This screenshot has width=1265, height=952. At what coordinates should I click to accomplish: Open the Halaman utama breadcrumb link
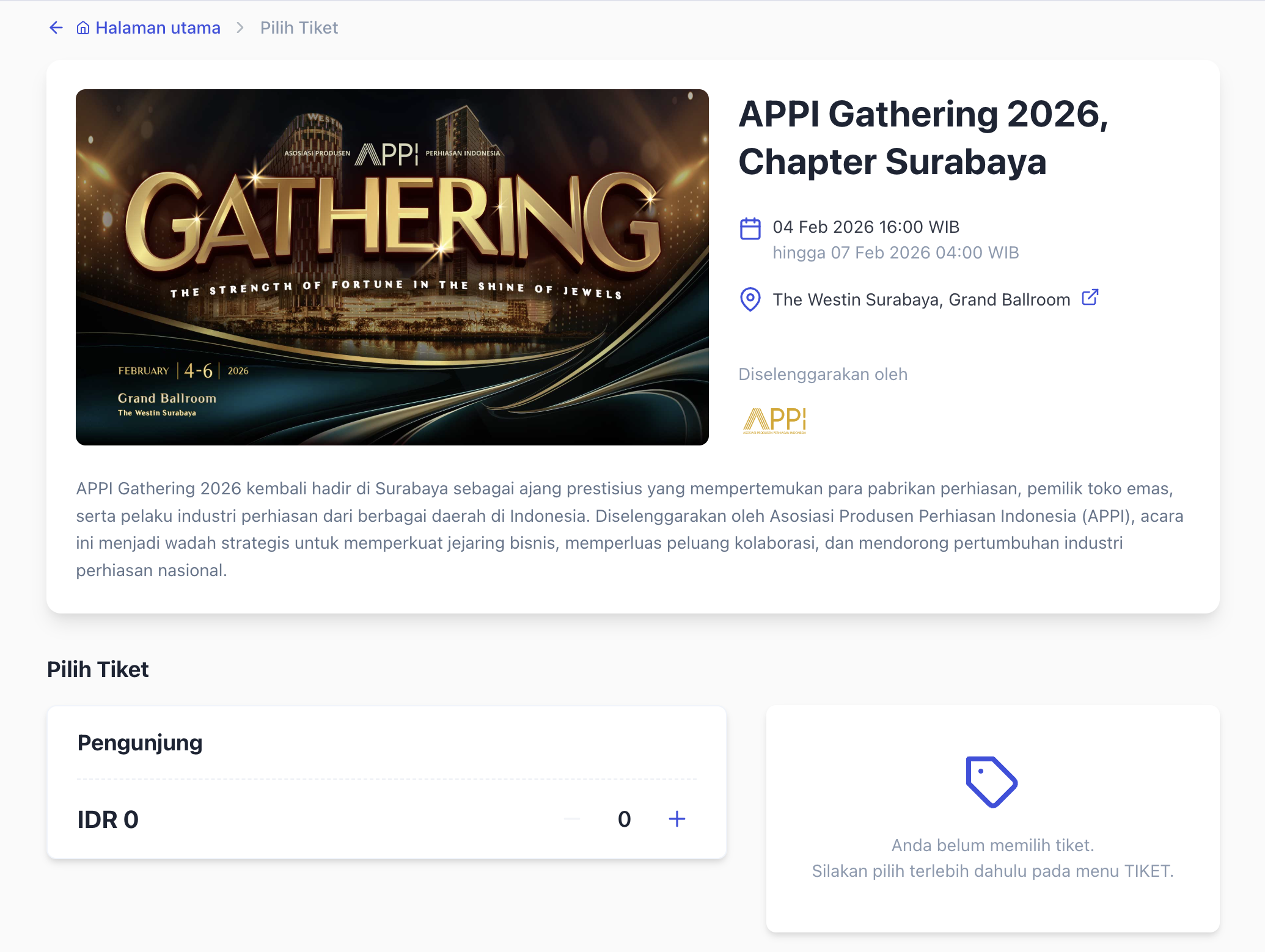148,27
